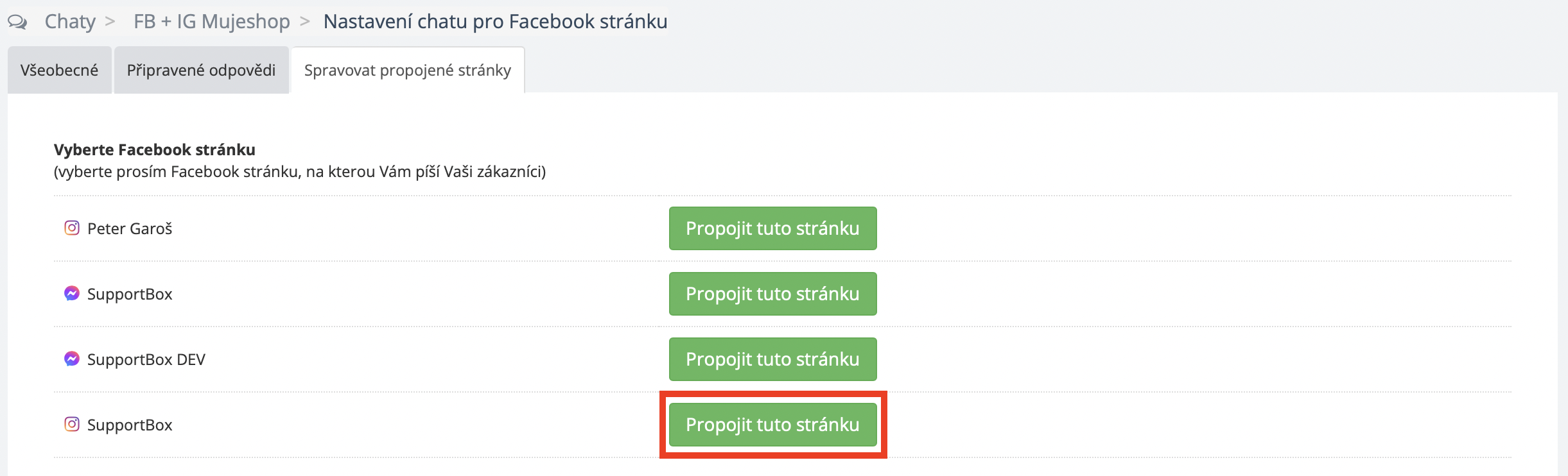Click the SupportBox Instagram page name

tap(130, 425)
